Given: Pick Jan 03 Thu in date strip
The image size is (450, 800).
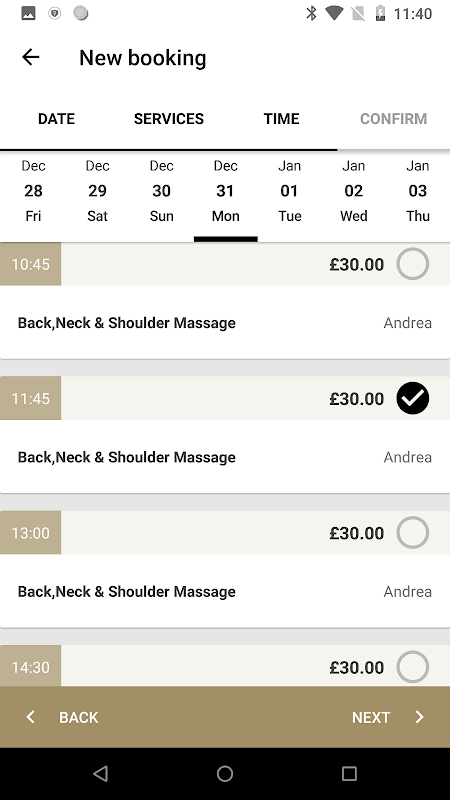Looking at the screenshot, I should 417,191.
